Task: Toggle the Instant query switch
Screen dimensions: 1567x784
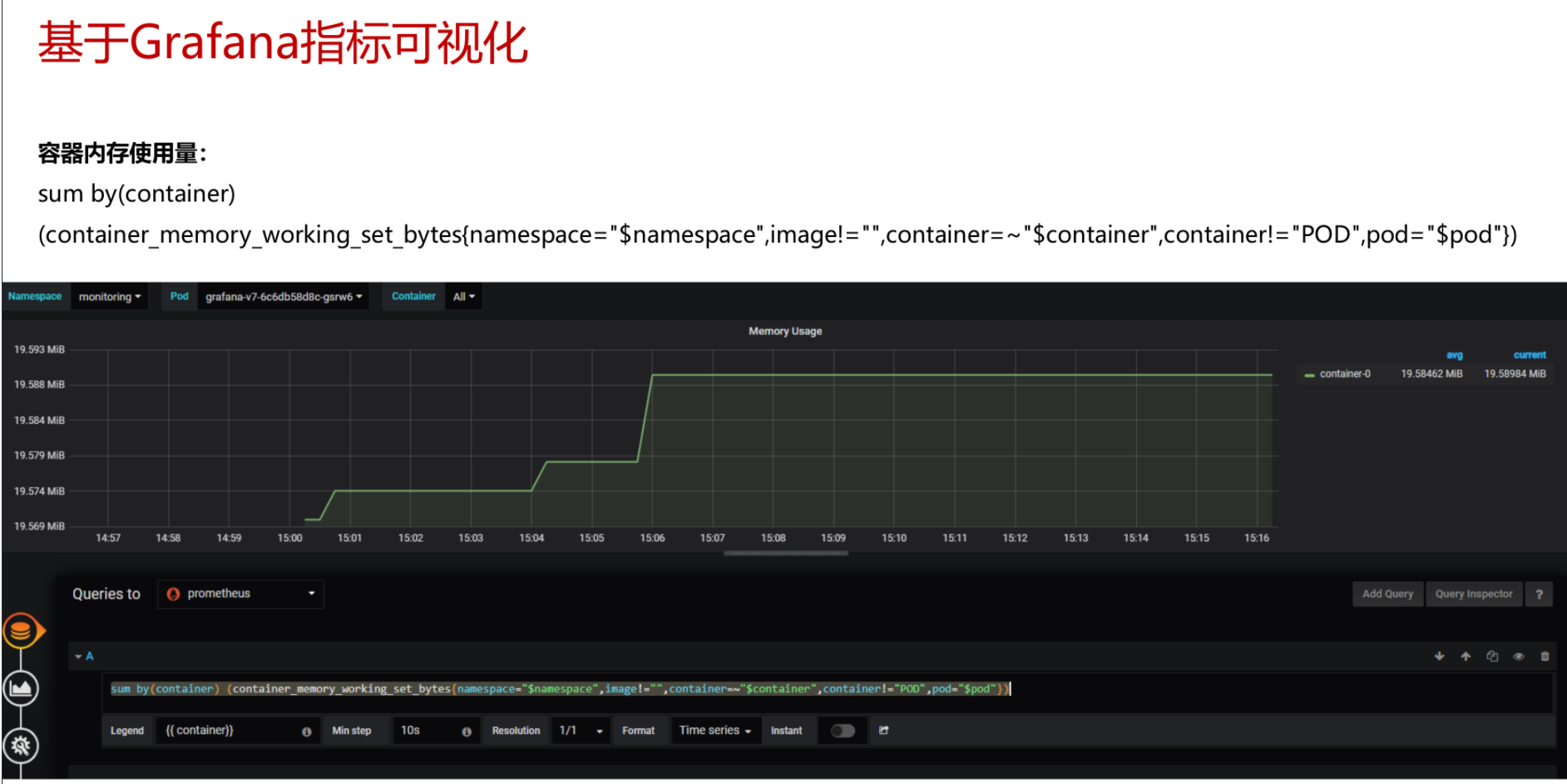Action: click(843, 731)
